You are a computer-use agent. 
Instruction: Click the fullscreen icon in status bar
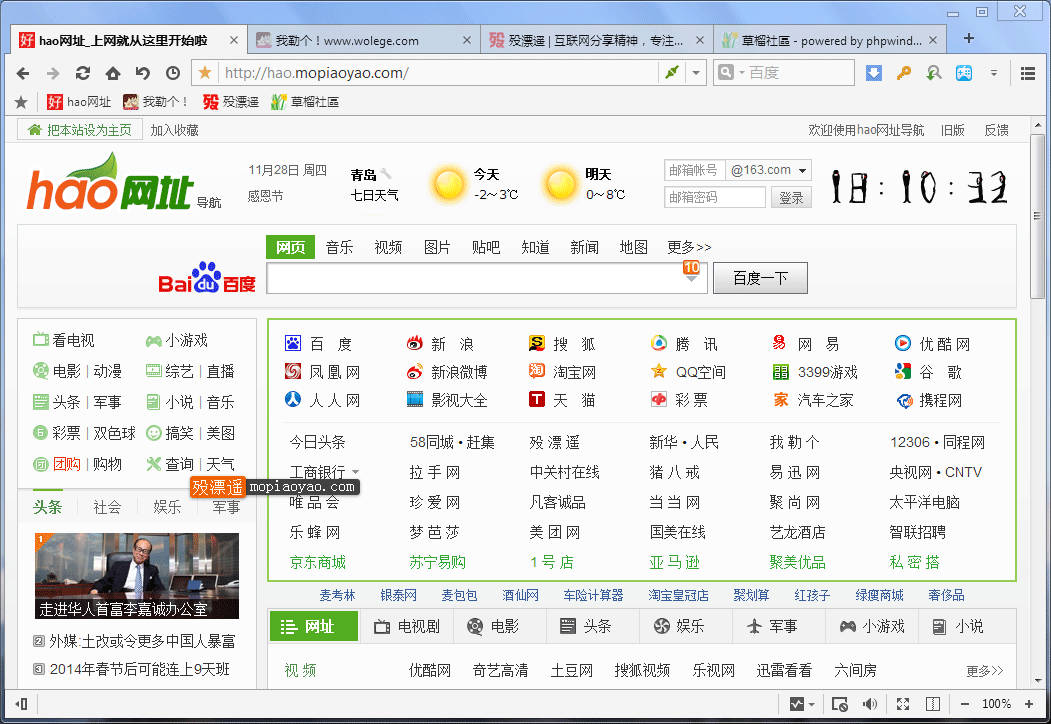(903, 704)
